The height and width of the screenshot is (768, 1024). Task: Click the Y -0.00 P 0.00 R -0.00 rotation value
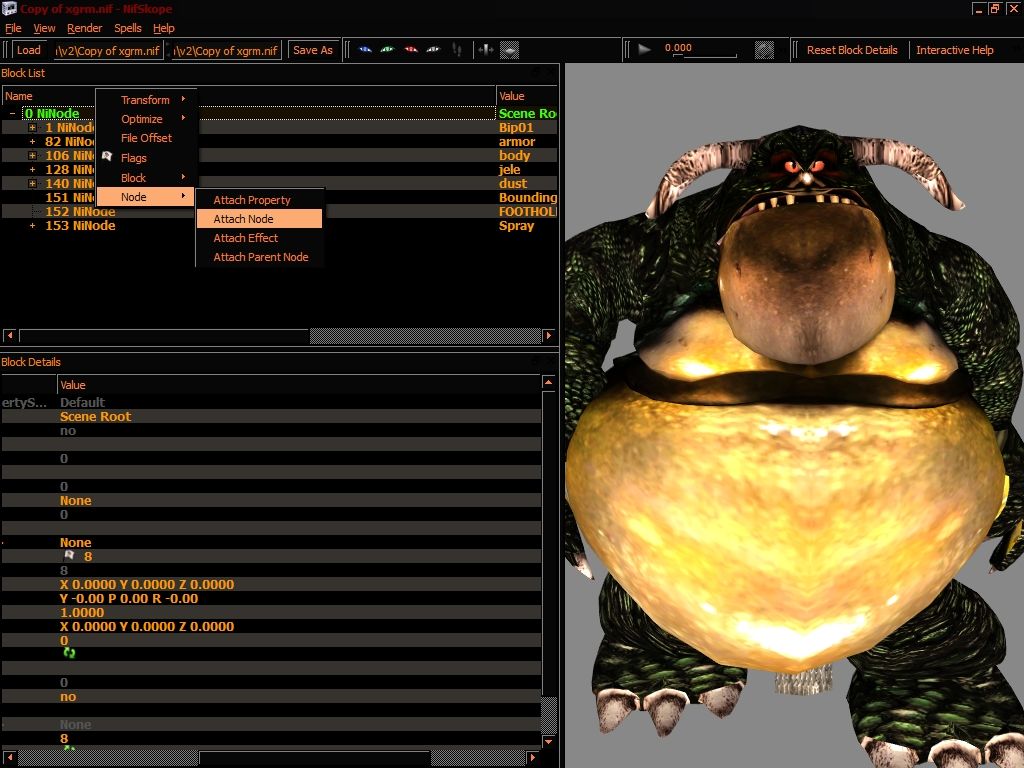tap(129, 598)
